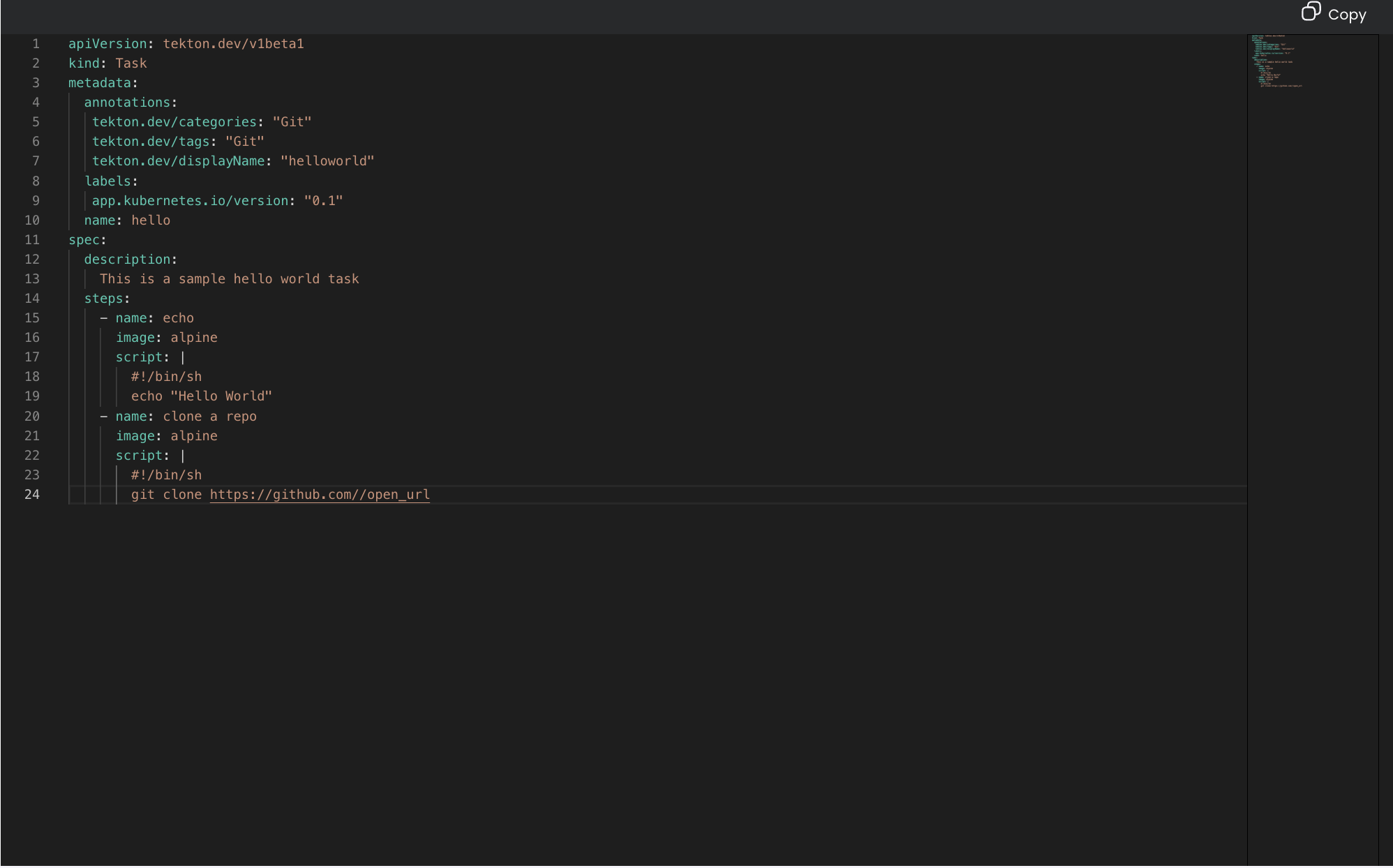Click line number 1 in gutter

[x=36, y=44]
